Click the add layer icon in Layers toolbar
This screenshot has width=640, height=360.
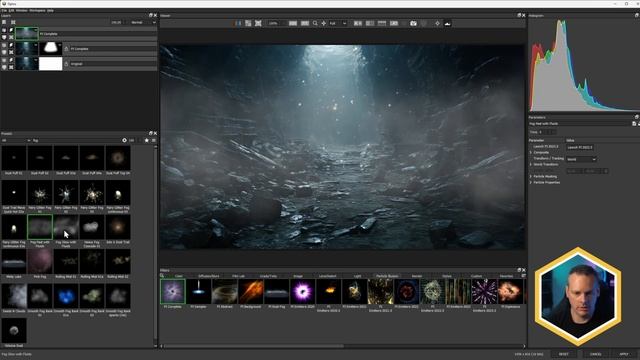coord(4,22)
